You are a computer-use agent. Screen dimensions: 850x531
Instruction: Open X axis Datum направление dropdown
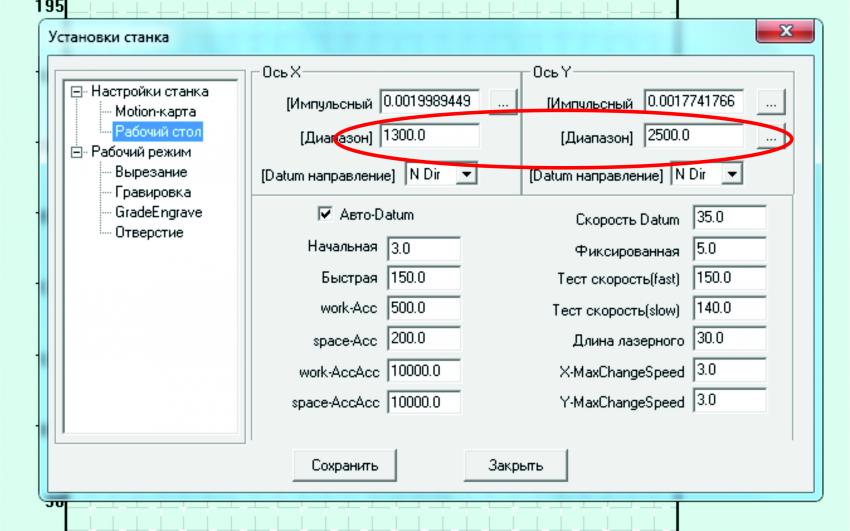(x=464, y=174)
